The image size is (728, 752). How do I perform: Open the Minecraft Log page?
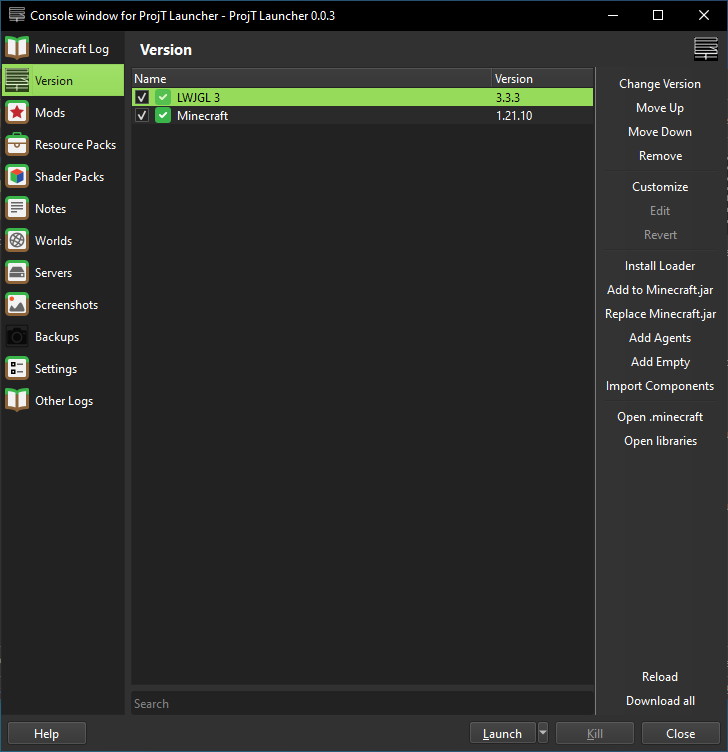[x=63, y=48]
